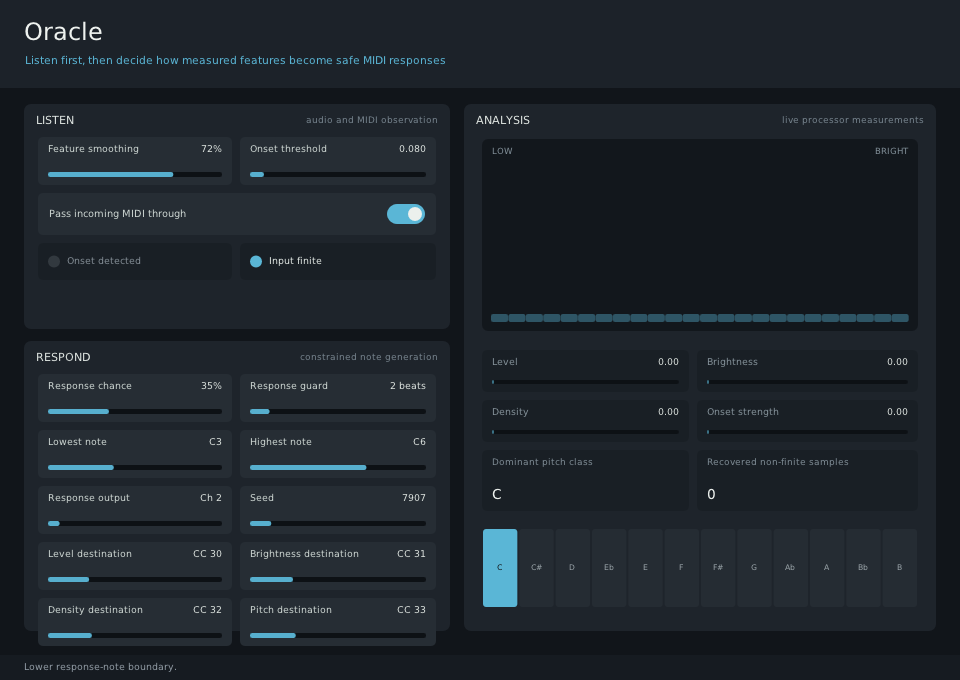Screen dimensions: 960x680
Task: Click the RESPOND section heading
Action: click(63, 357)
